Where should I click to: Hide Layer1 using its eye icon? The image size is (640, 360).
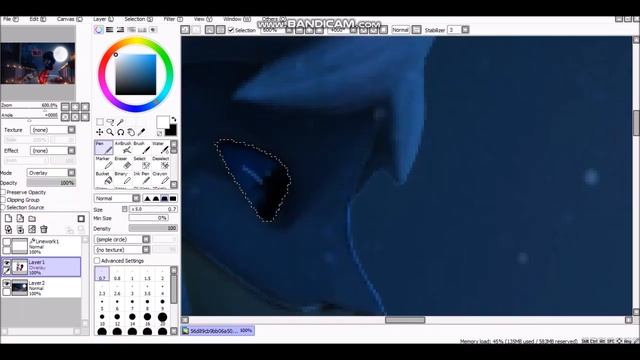(7, 263)
